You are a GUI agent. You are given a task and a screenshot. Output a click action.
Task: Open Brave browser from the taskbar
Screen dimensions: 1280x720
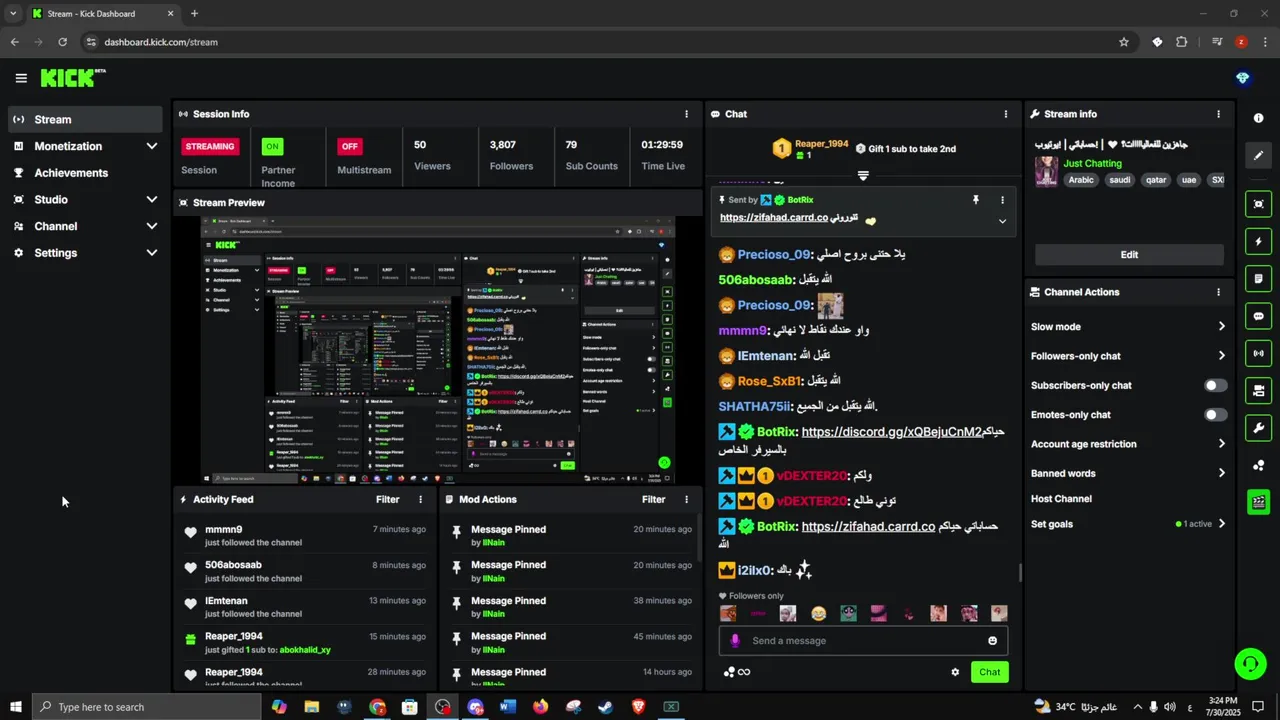point(638,707)
